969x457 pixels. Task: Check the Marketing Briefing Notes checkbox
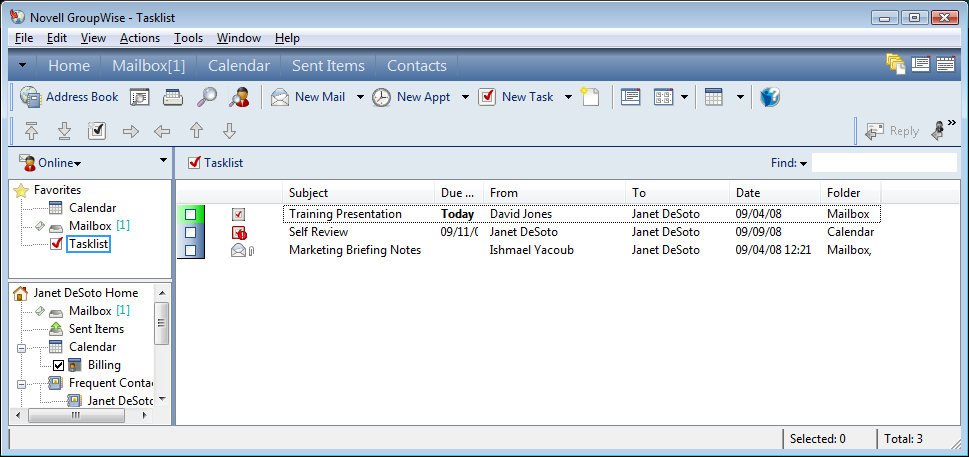coord(191,250)
